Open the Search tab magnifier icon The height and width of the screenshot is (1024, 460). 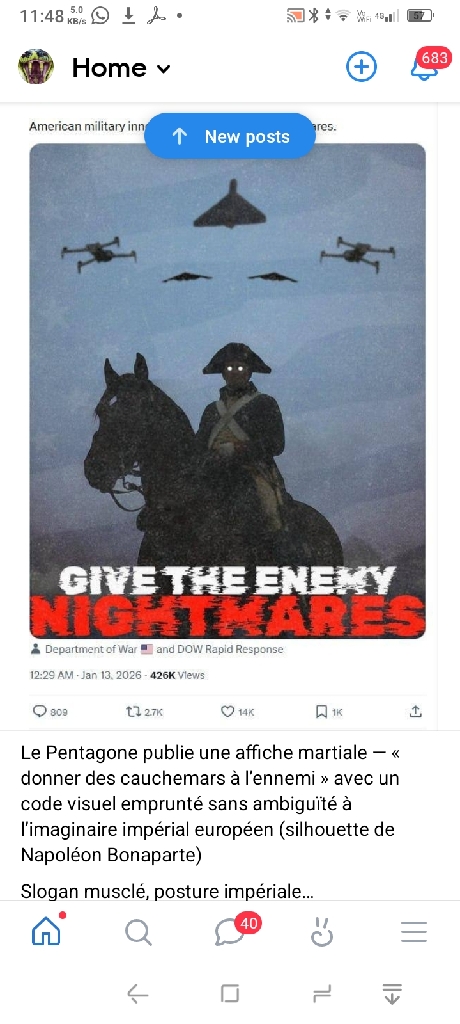(138, 933)
